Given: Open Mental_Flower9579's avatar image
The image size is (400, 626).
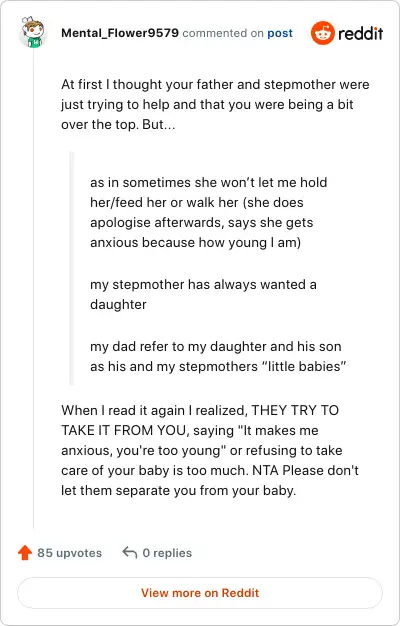Looking at the screenshot, I should (33, 32).
